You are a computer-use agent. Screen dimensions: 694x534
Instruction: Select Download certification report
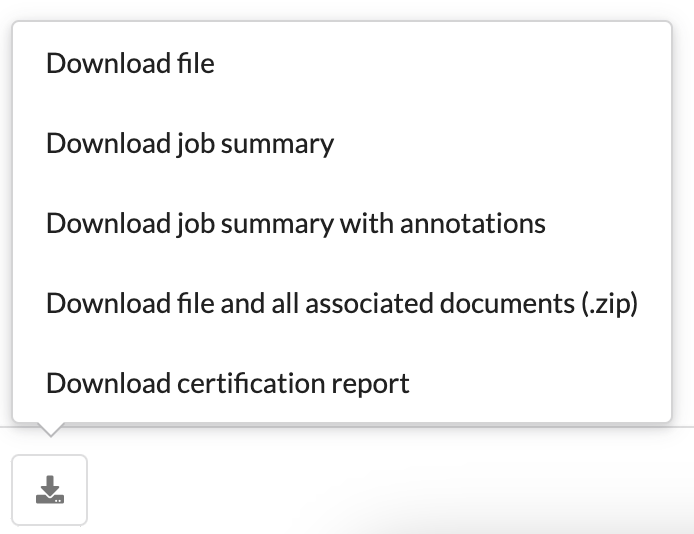(x=342, y=383)
